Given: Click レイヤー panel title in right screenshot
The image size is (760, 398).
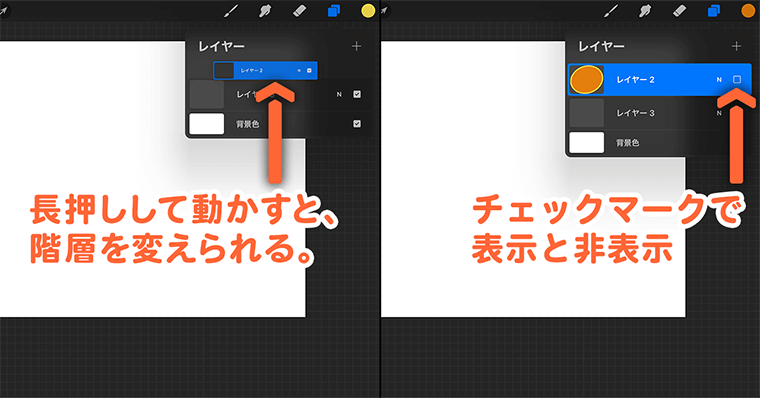Looking at the screenshot, I should coord(601,46).
